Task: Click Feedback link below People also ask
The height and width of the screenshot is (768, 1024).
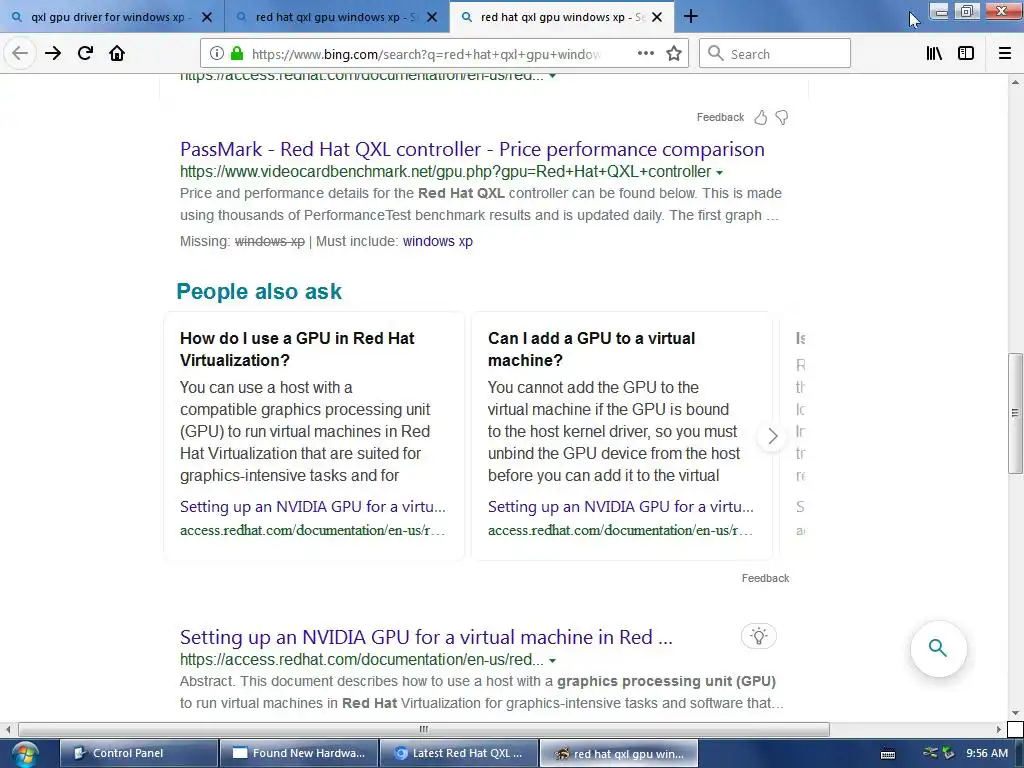Action: [x=765, y=578]
